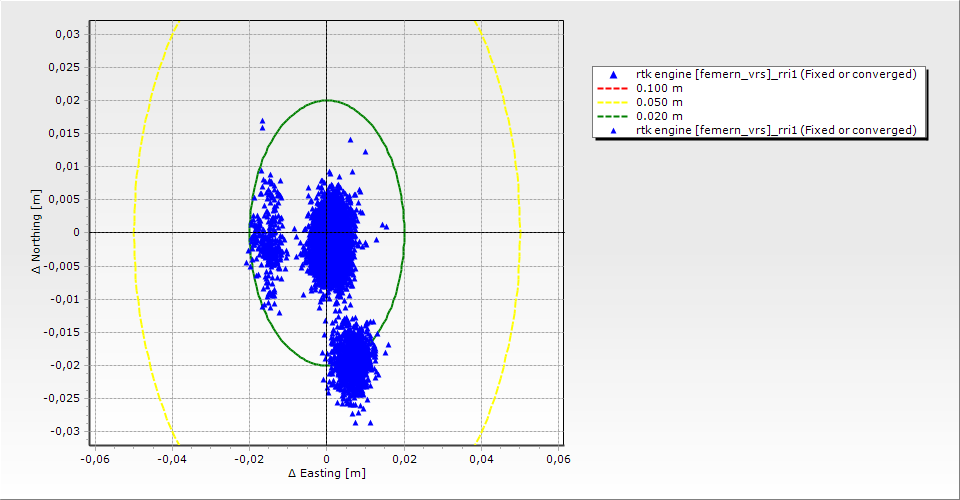Click the left data cluster near -0,02 easting
The width and height of the screenshot is (960, 500).
pyautogui.click(x=267, y=238)
